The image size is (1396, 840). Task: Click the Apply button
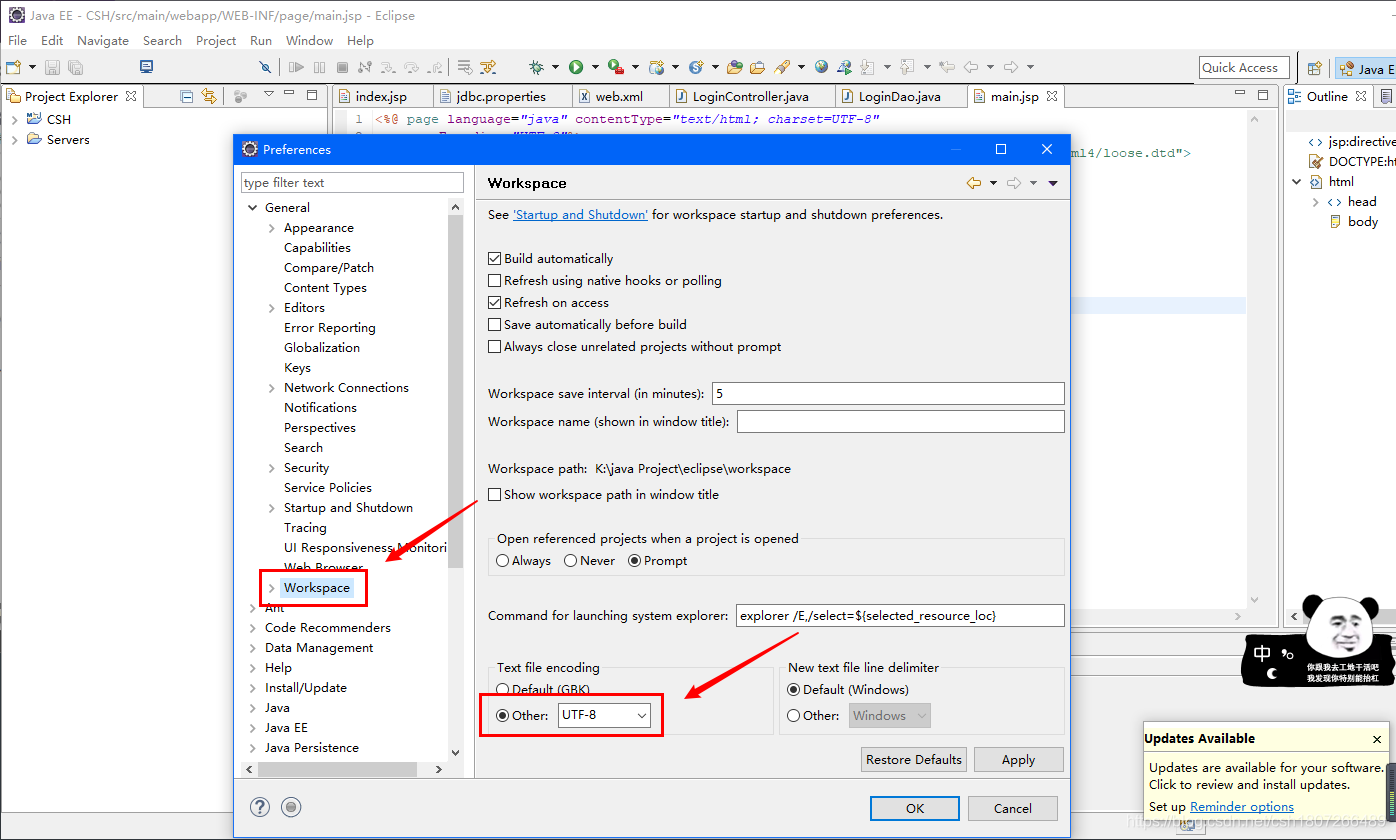[x=1018, y=759]
